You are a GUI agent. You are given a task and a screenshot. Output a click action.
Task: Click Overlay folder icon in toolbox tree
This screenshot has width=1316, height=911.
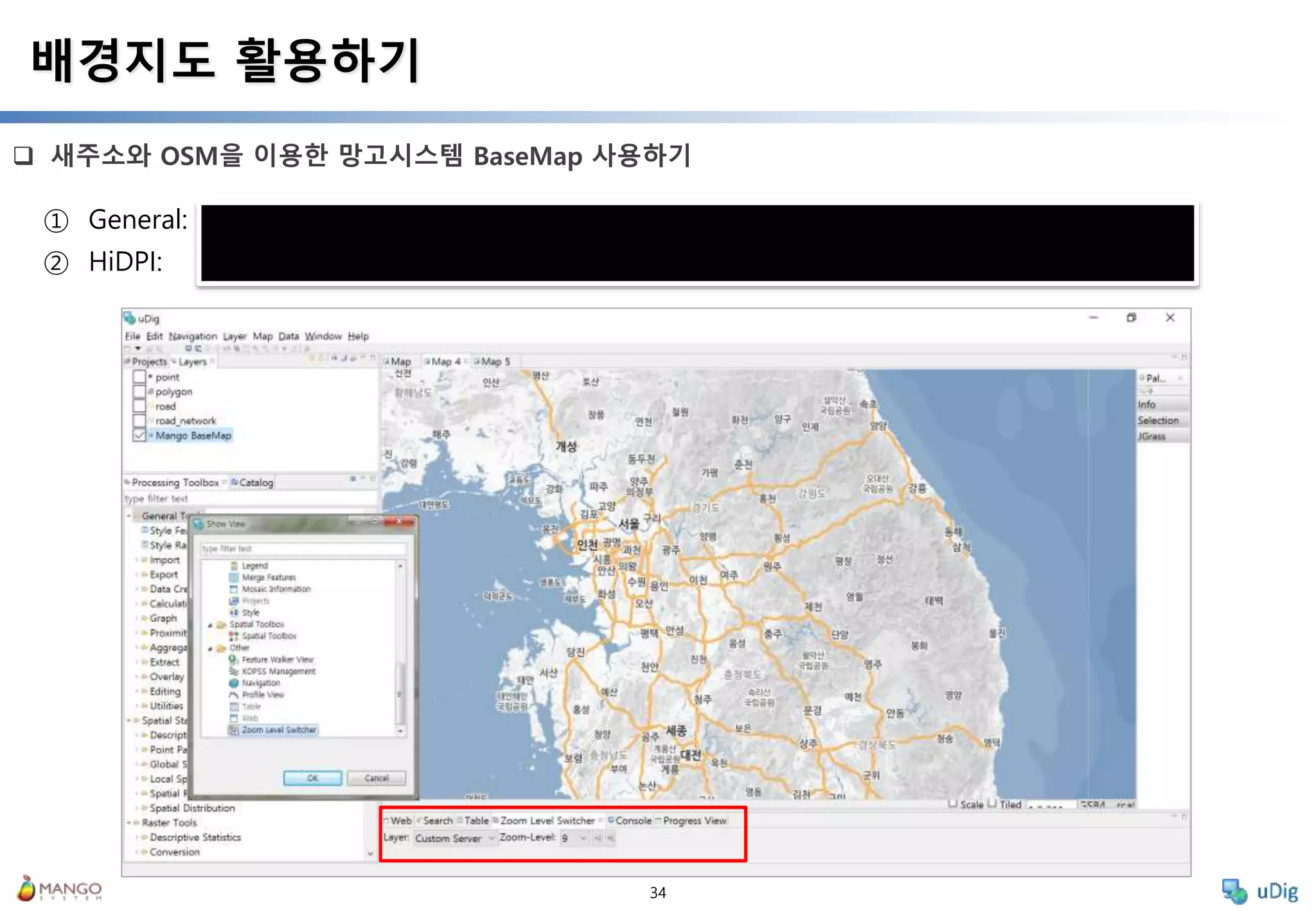click(x=145, y=677)
